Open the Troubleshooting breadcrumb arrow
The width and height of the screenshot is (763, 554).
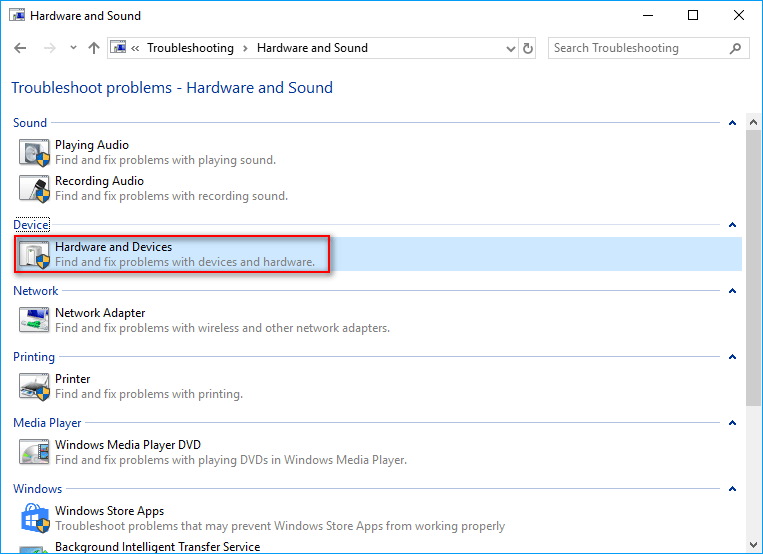tap(245, 48)
